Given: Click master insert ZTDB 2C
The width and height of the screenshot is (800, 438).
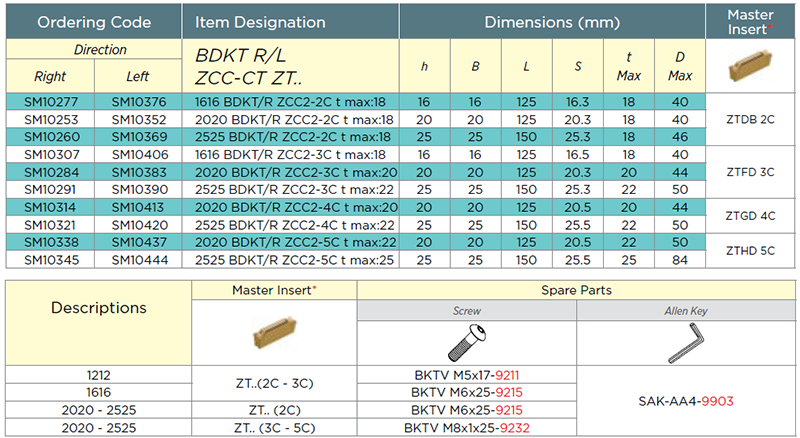Looking at the screenshot, I should pyautogui.click(x=750, y=119).
